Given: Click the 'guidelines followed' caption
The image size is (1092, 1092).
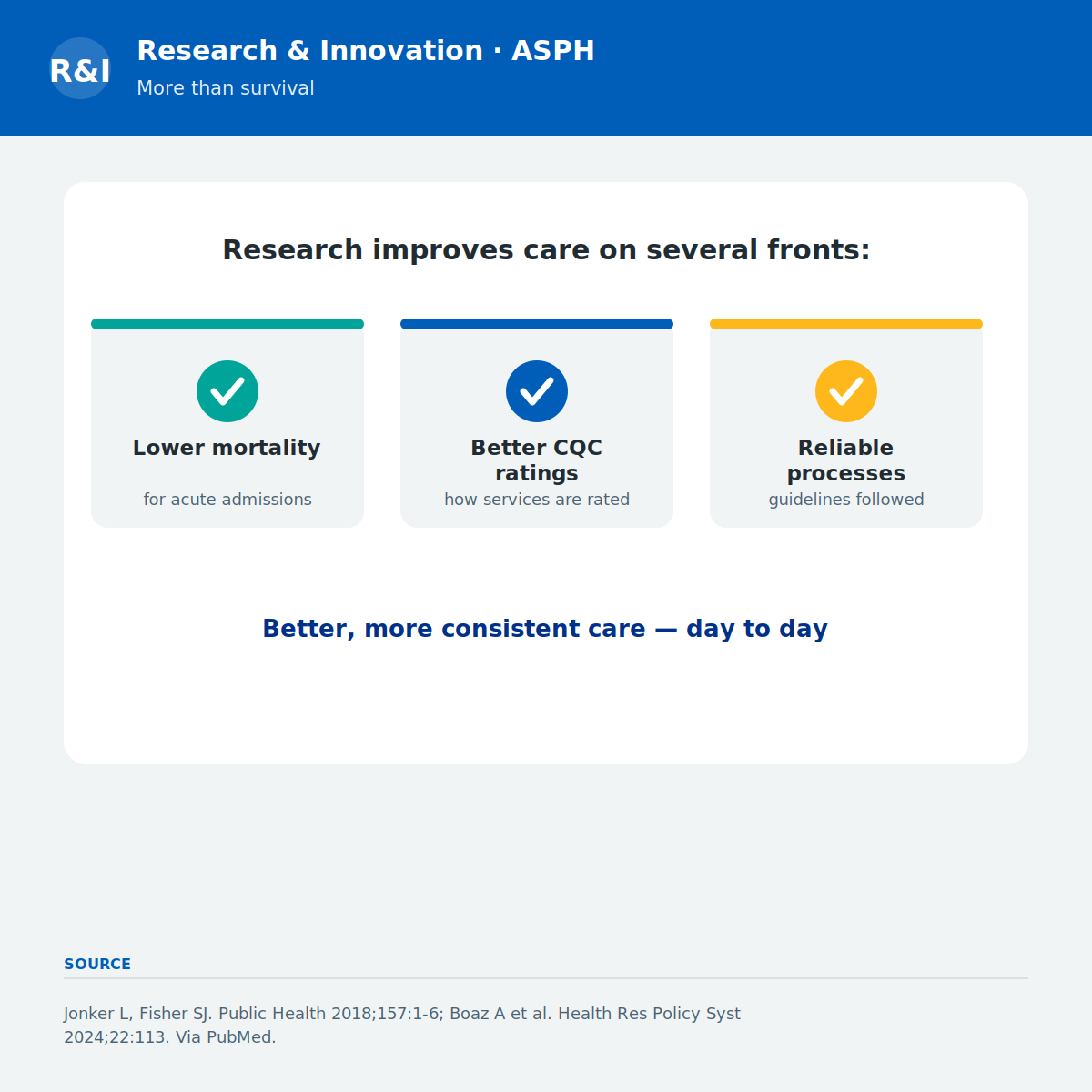Looking at the screenshot, I should tap(846, 500).
